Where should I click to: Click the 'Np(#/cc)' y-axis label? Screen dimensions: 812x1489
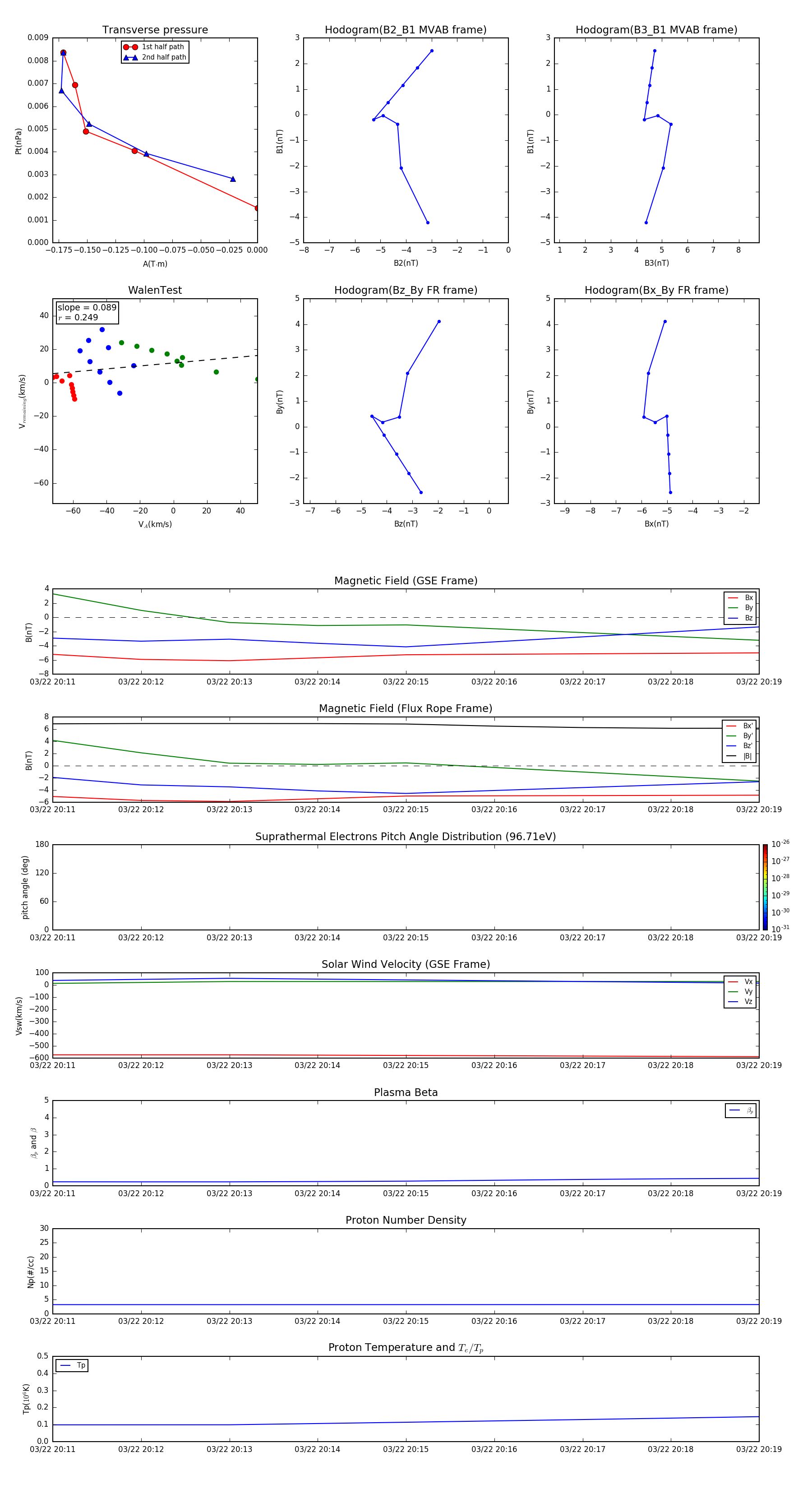[x=31, y=1272]
